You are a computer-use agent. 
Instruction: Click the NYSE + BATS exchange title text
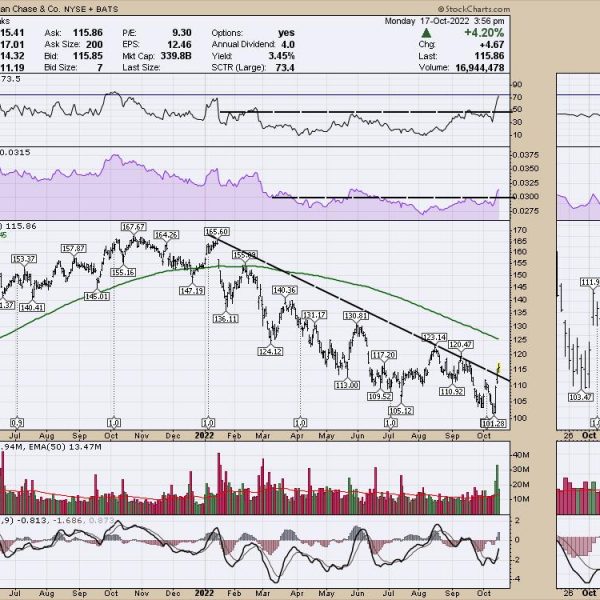pos(91,9)
